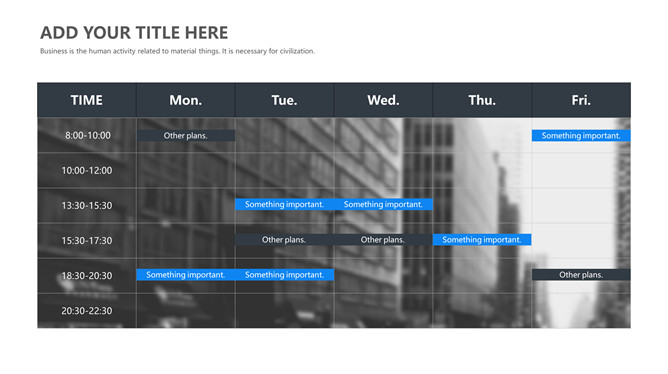
Task: Select the Tue. column header
Action: pos(285,100)
